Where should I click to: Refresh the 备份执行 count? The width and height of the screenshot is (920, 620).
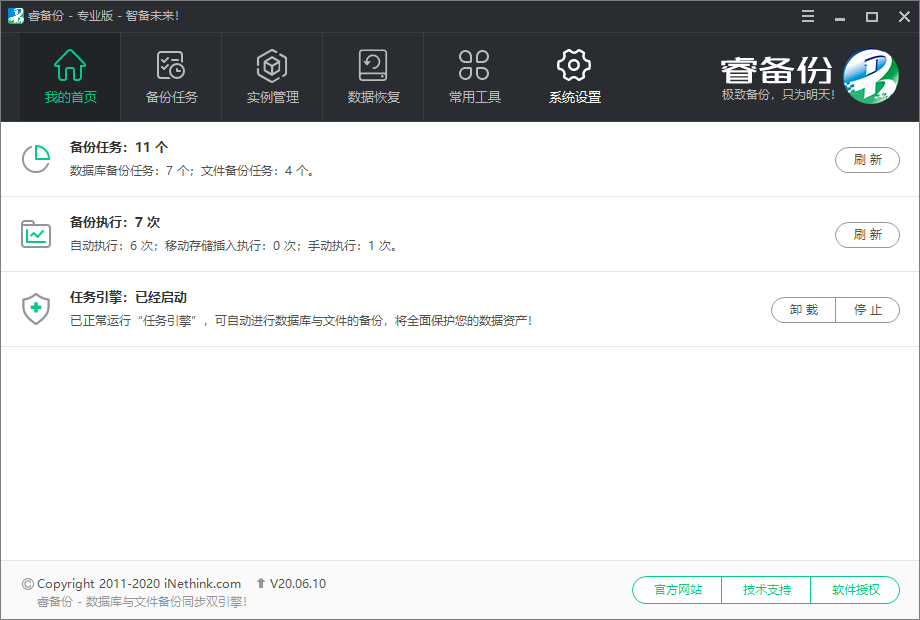(867, 235)
